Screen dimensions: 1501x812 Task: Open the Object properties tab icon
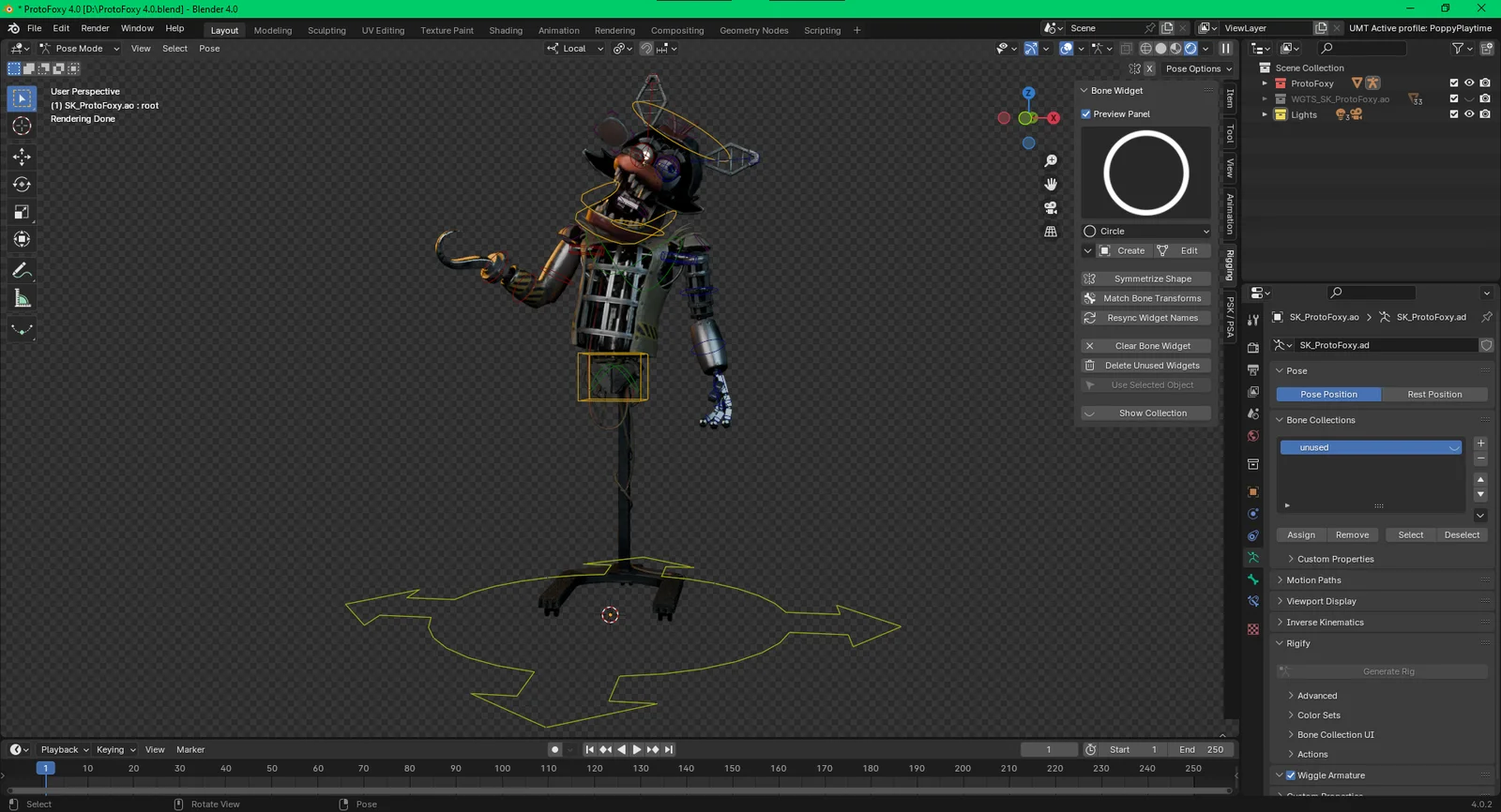tap(1253, 491)
